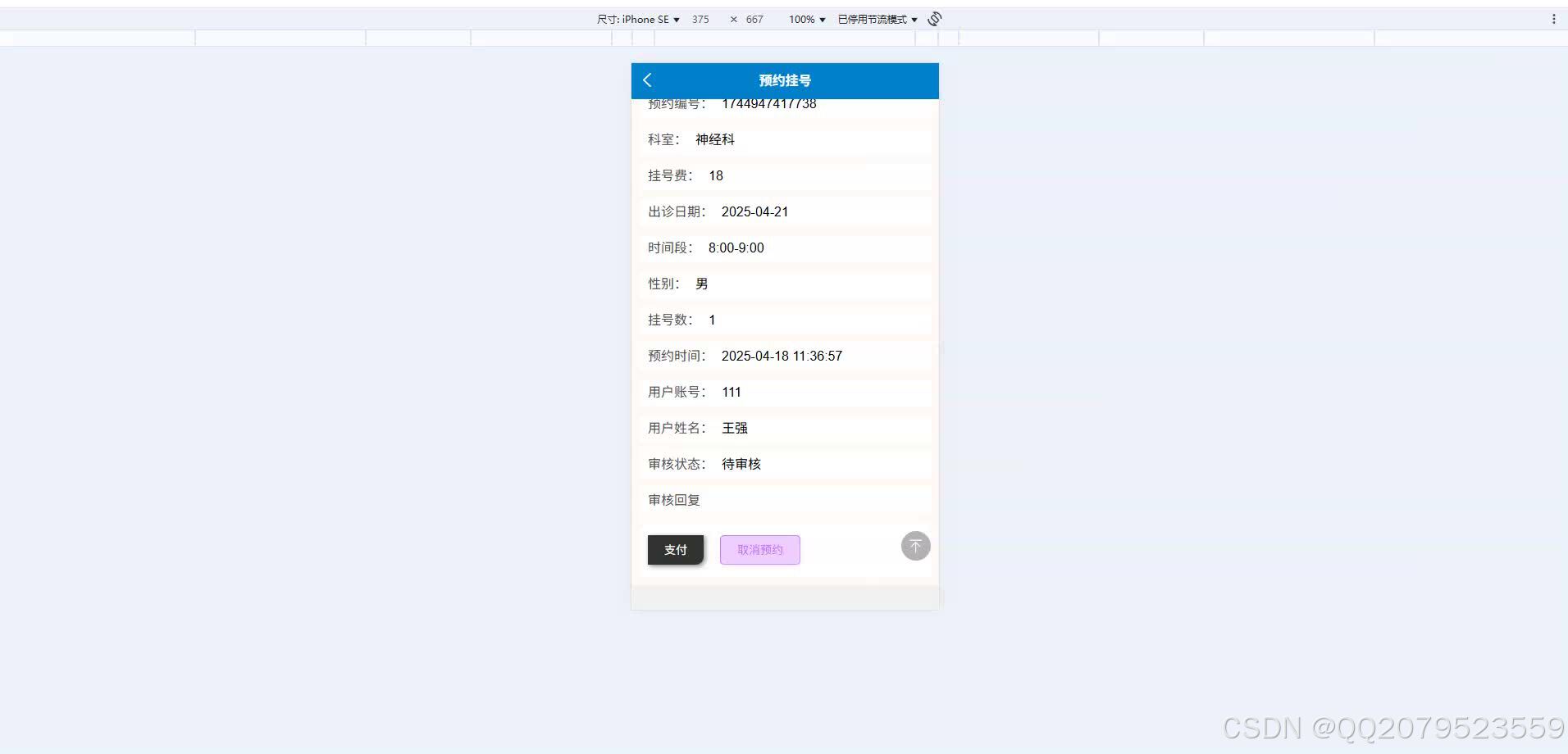Tap the scroll-to-top round icon
Screen dimensions: 1568x754
tap(915, 546)
